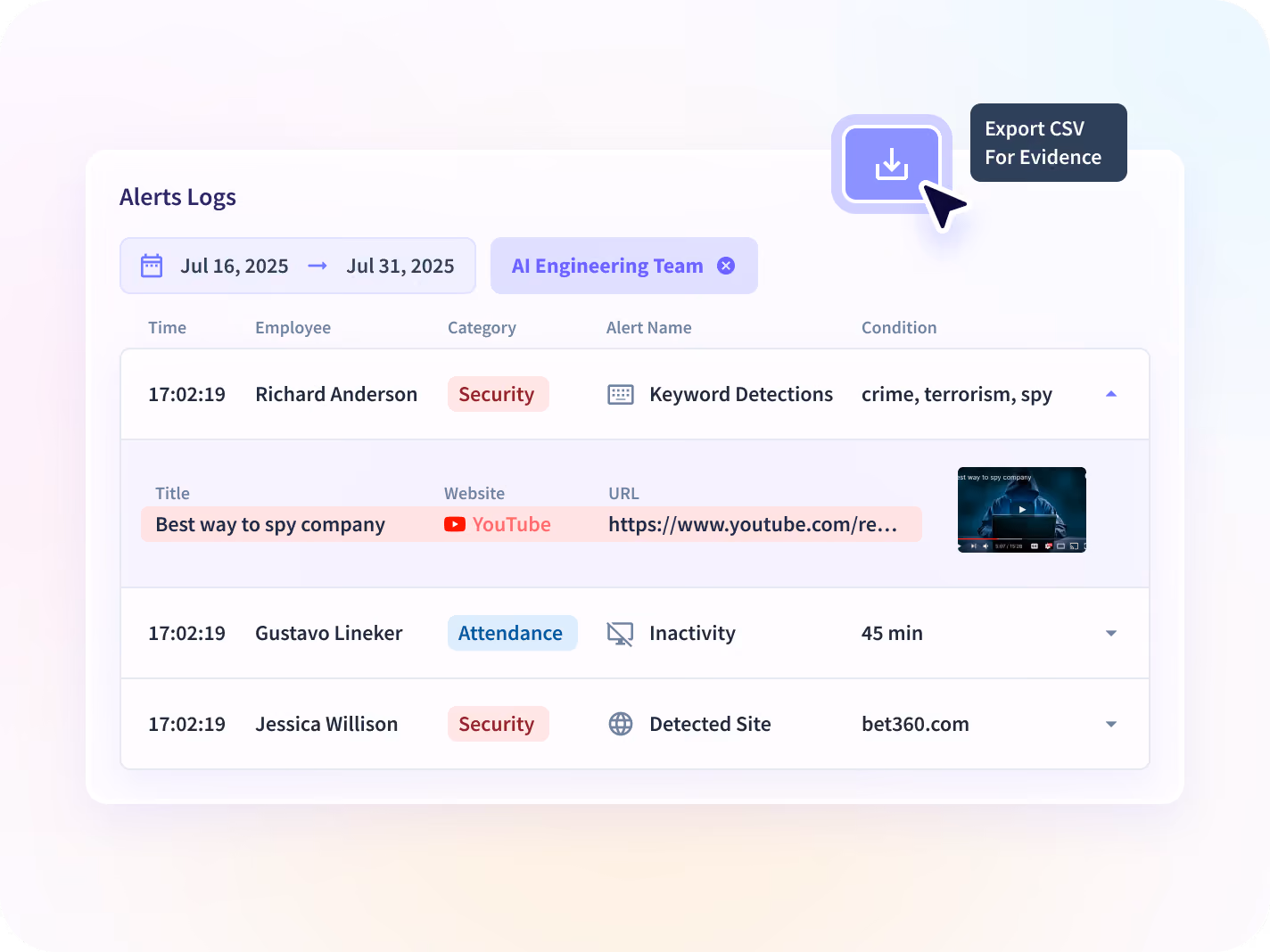Click the Attendance category tag

512,633
